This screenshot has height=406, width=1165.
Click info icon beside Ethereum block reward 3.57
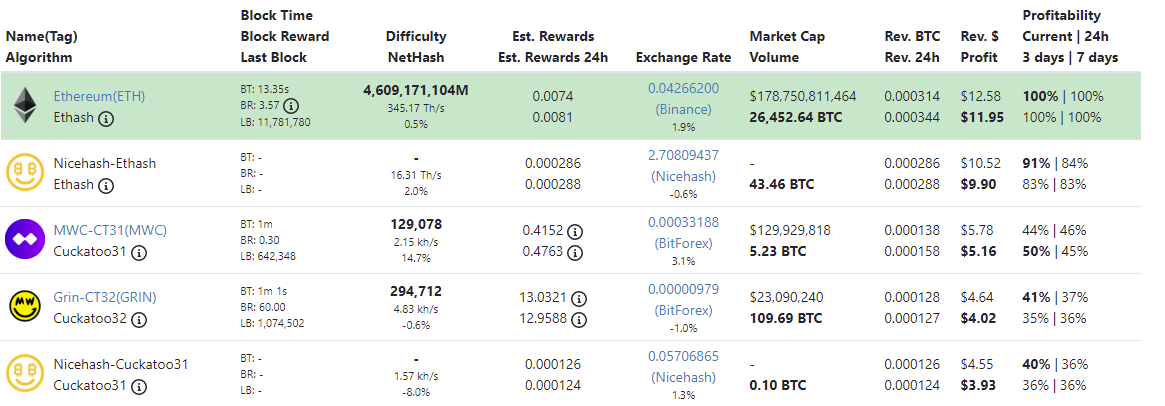pos(291,106)
